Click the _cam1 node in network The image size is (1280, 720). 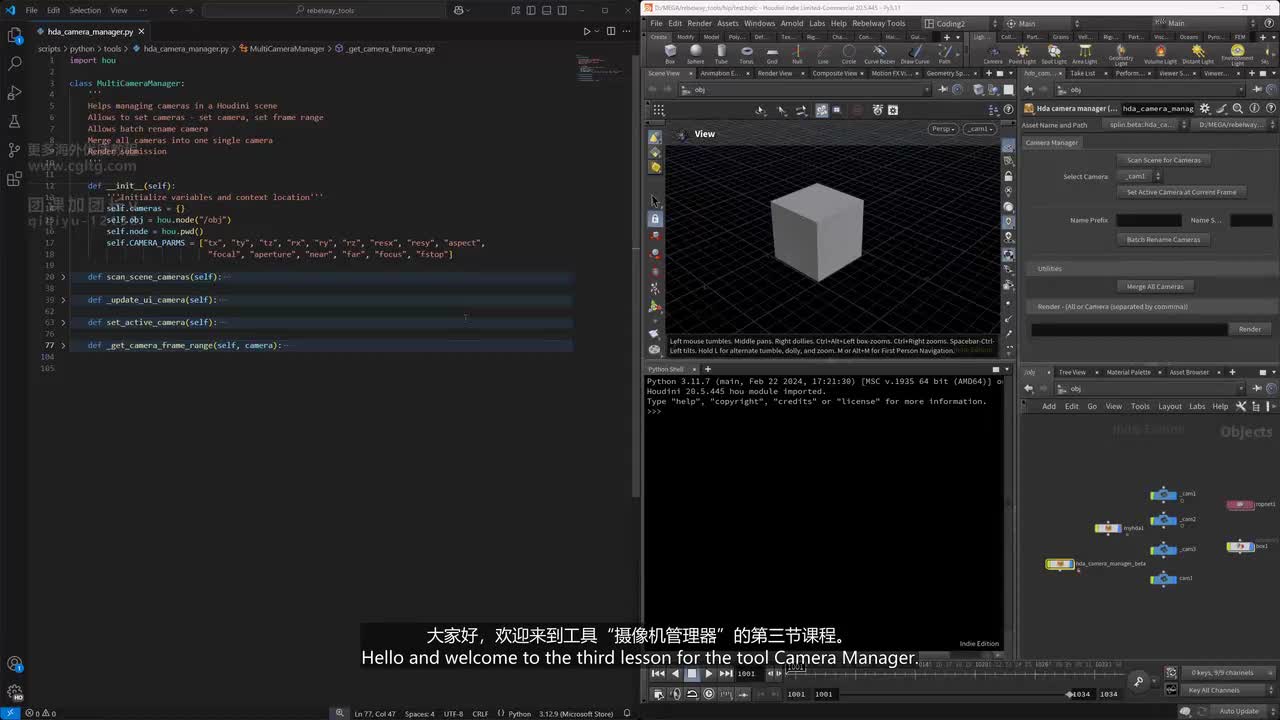[1163, 495]
